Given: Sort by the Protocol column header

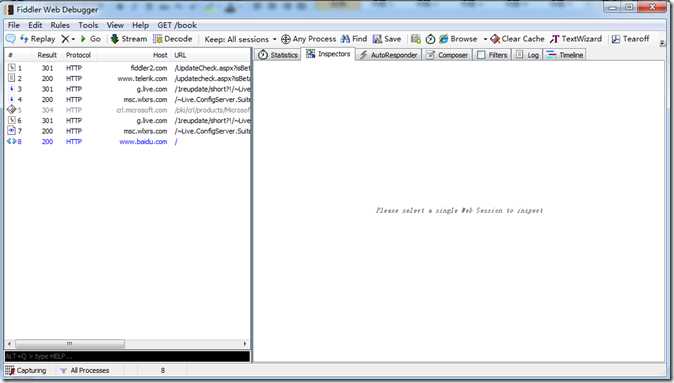Looking at the screenshot, I should 78,55.
